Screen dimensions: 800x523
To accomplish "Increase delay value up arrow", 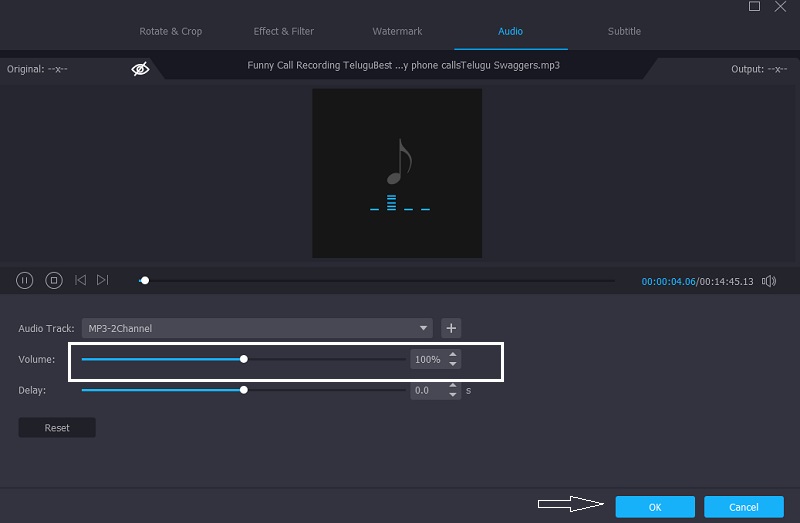I will [x=453, y=386].
